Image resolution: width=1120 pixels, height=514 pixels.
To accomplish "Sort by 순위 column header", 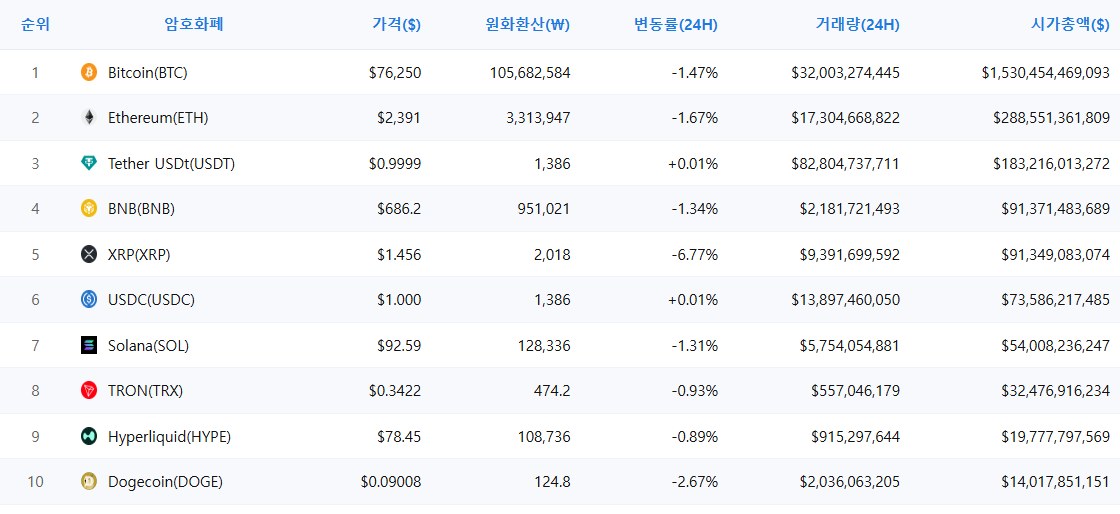I will [x=36, y=24].
